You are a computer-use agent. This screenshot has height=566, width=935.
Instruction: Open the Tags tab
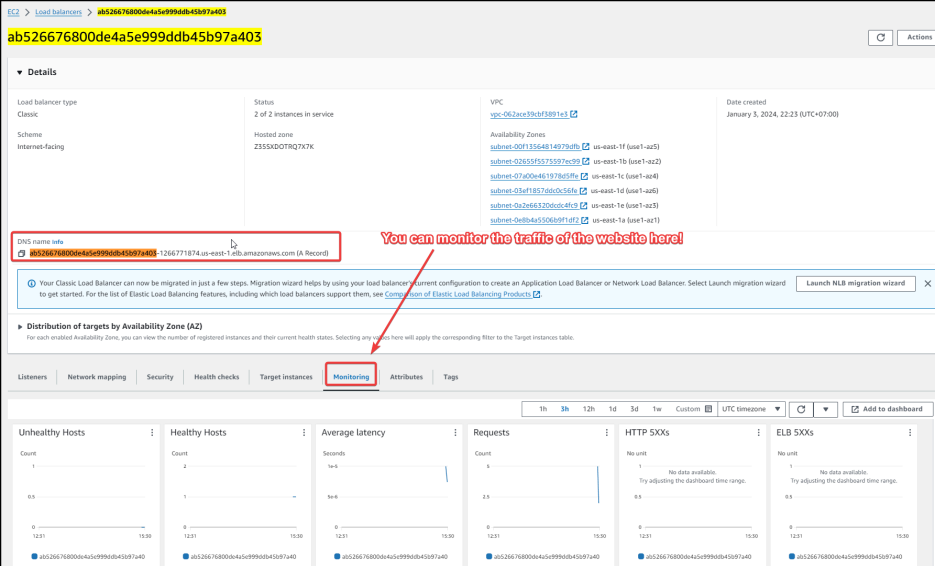pos(451,377)
